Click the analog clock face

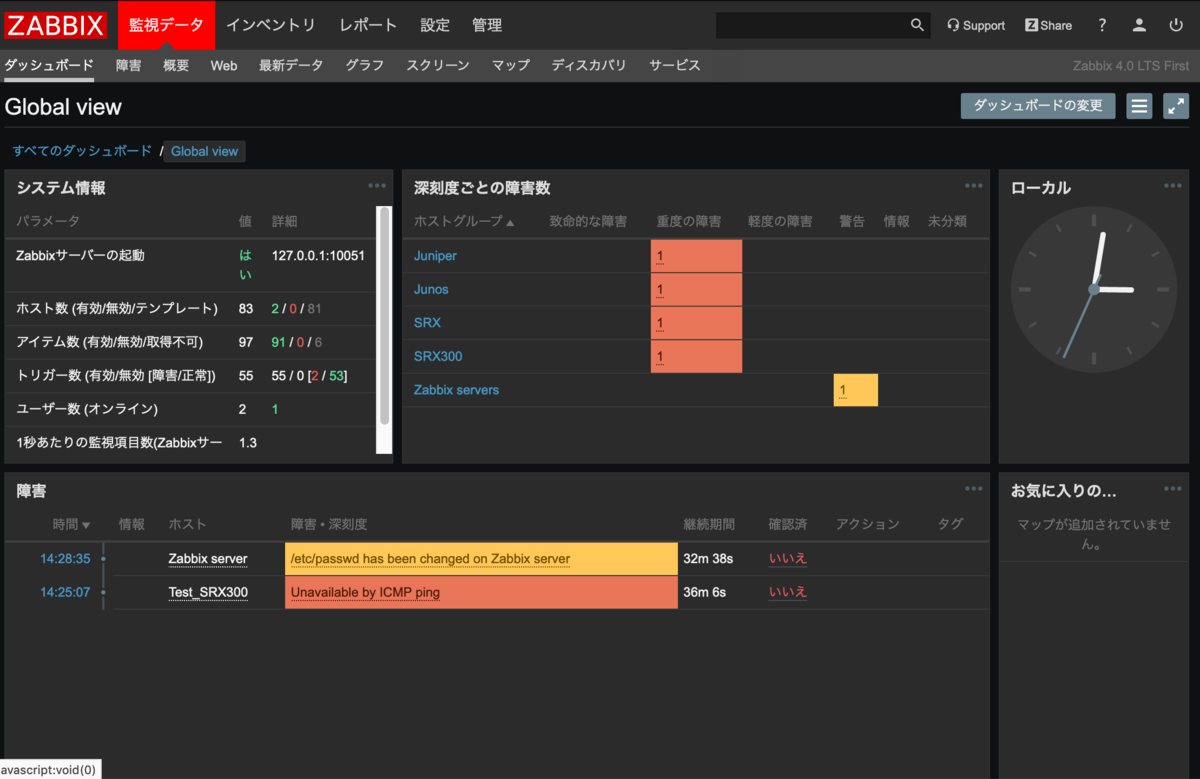[x=1094, y=290]
